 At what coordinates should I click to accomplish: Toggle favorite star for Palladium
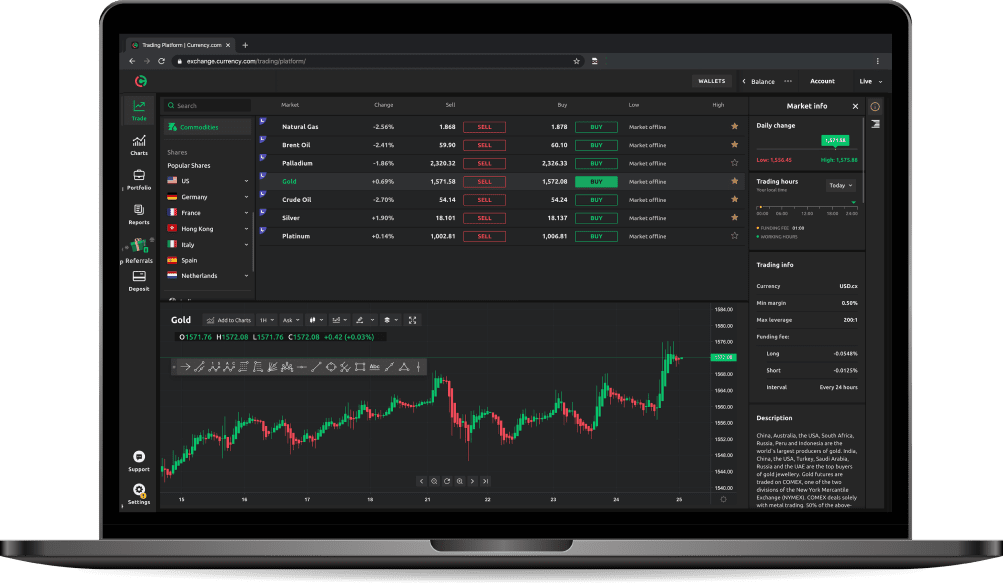coord(735,163)
